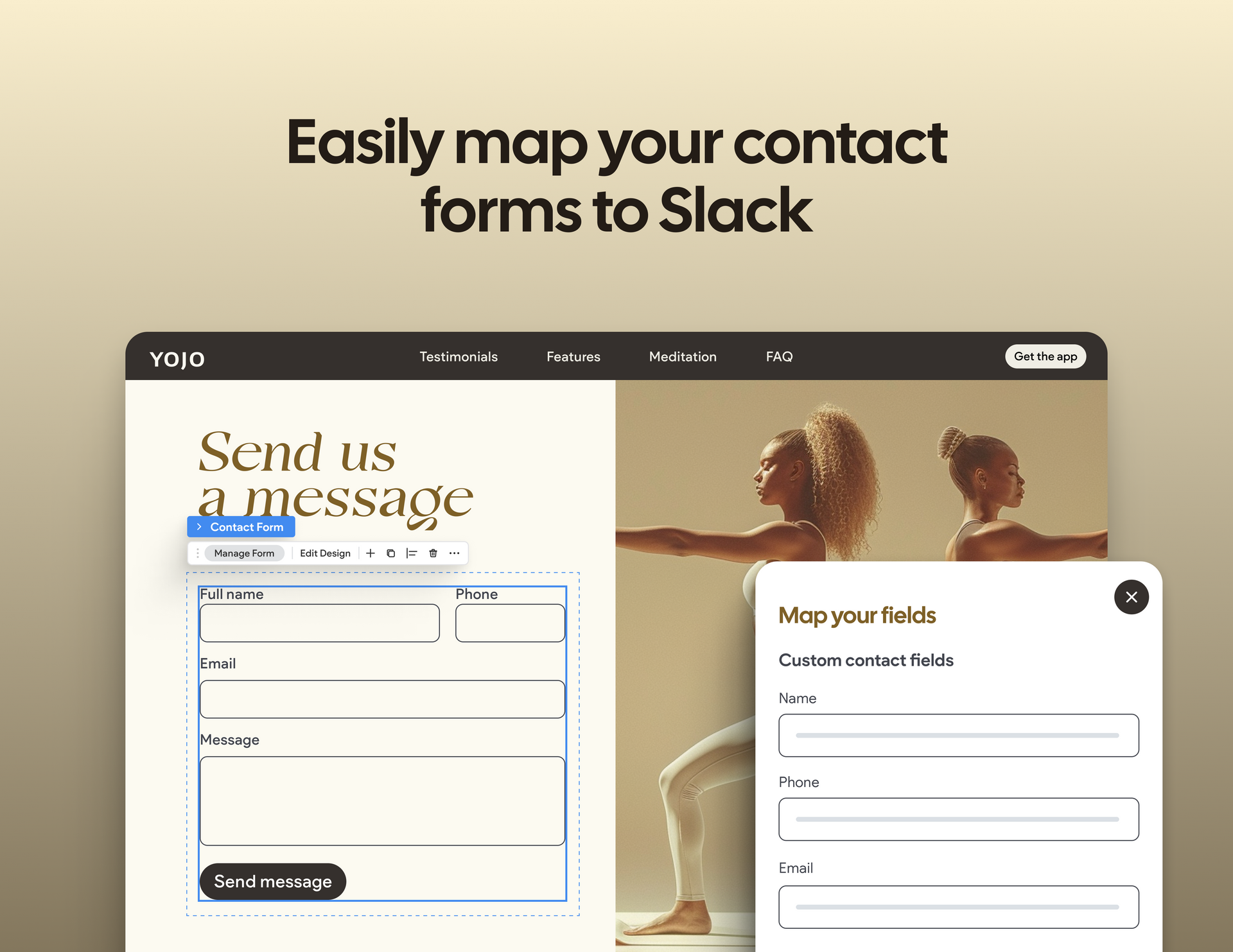Click the Testimonials navigation menu item
Image resolution: width=1233 pixels, height=952 pixels.
[x=458, y=356]
